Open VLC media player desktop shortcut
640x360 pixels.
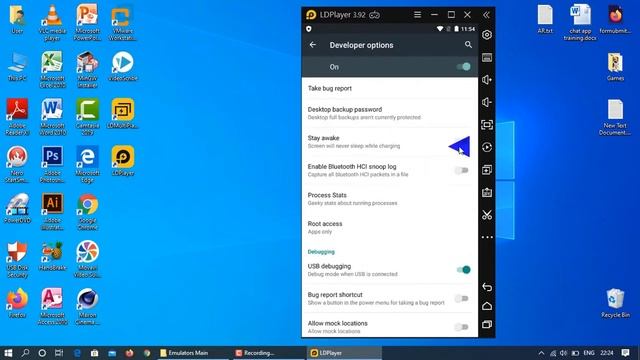[x=52, y=22]
